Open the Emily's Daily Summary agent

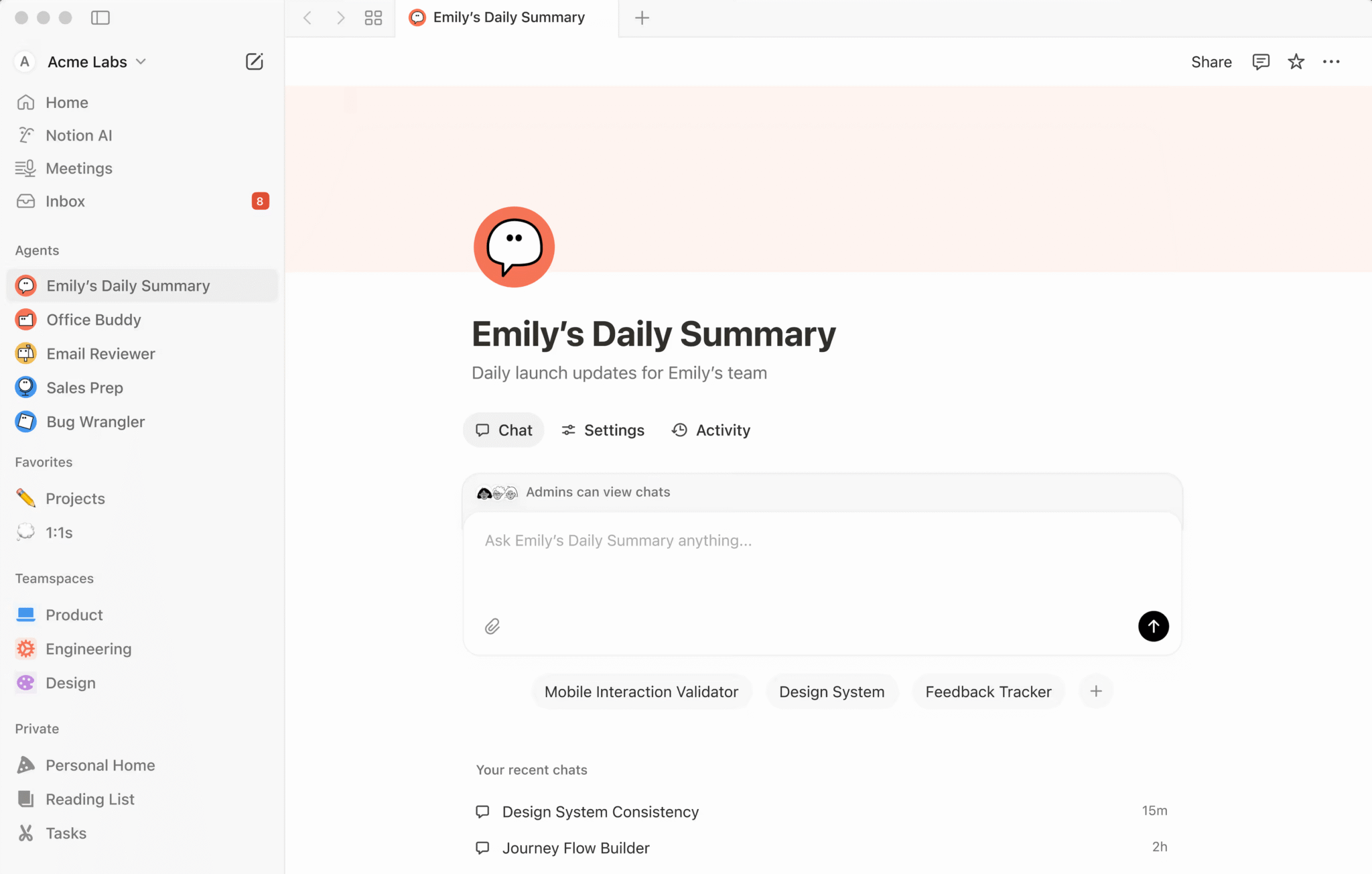tap(127, 285)
